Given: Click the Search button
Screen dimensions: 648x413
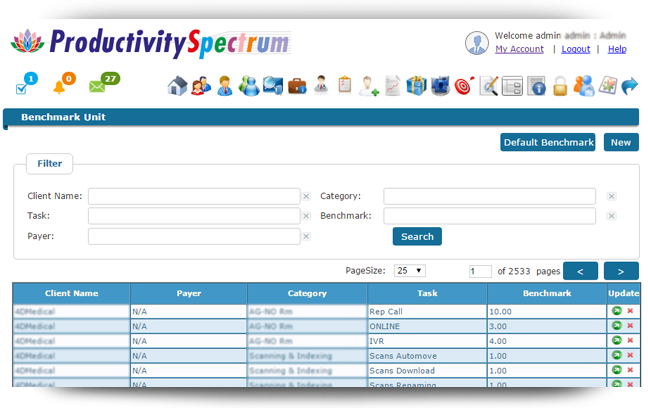Looking at the screenshot, I should click(x=417, y=236).
